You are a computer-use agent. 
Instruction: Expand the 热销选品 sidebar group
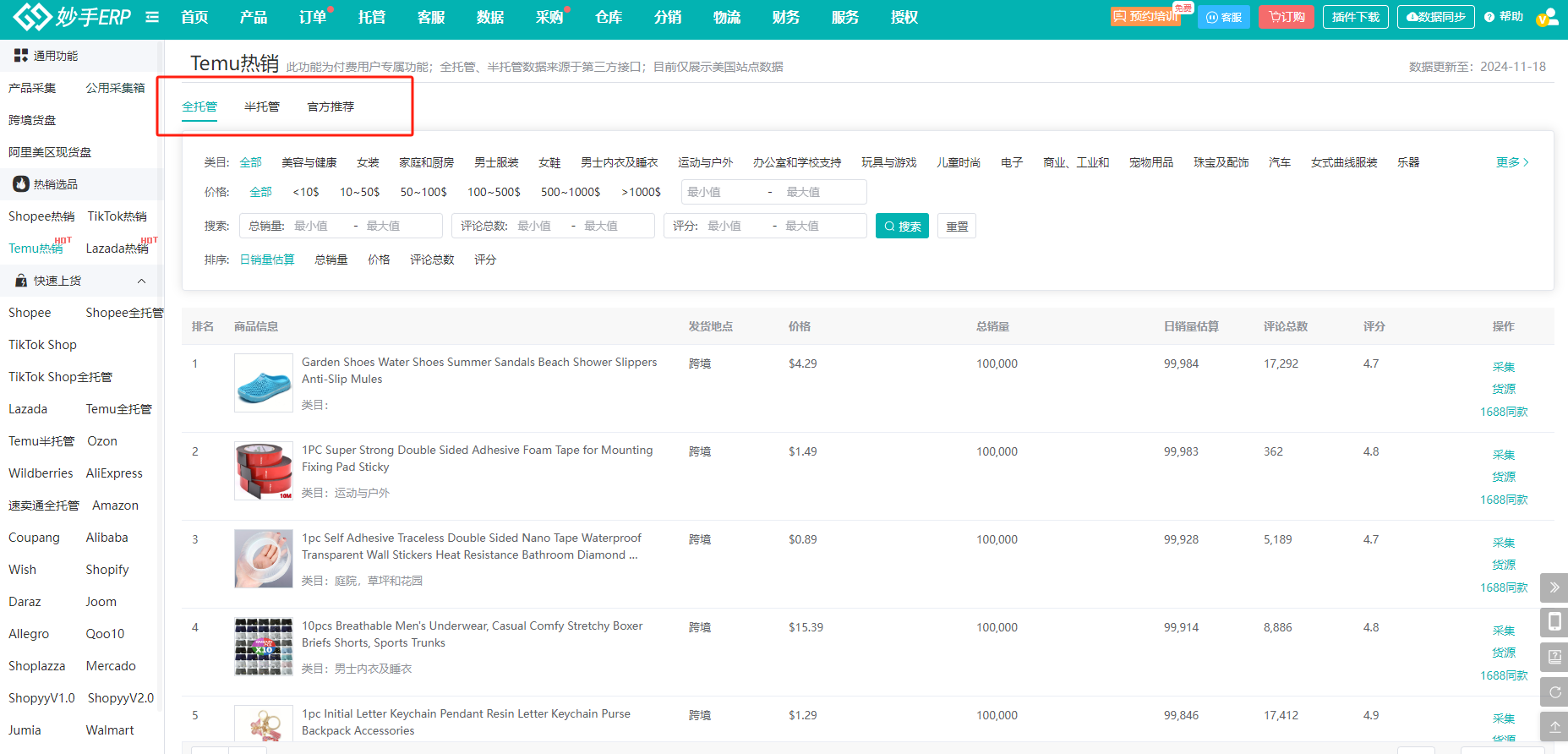55,184
